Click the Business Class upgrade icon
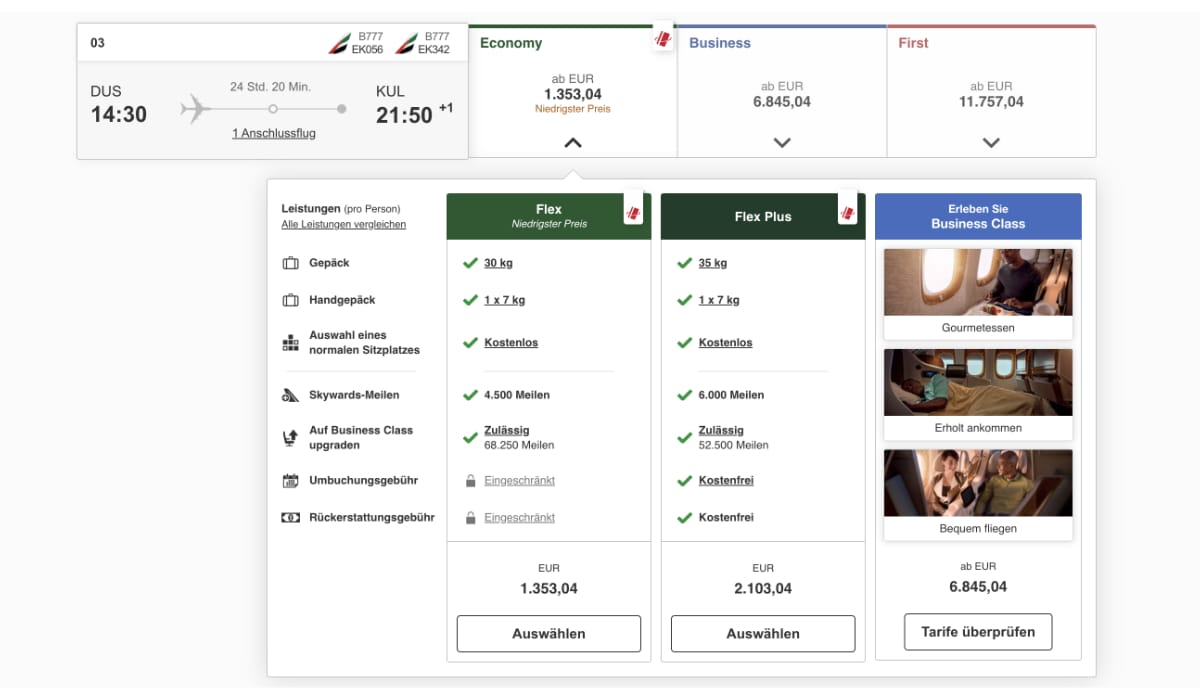 (x=292, y=436)
